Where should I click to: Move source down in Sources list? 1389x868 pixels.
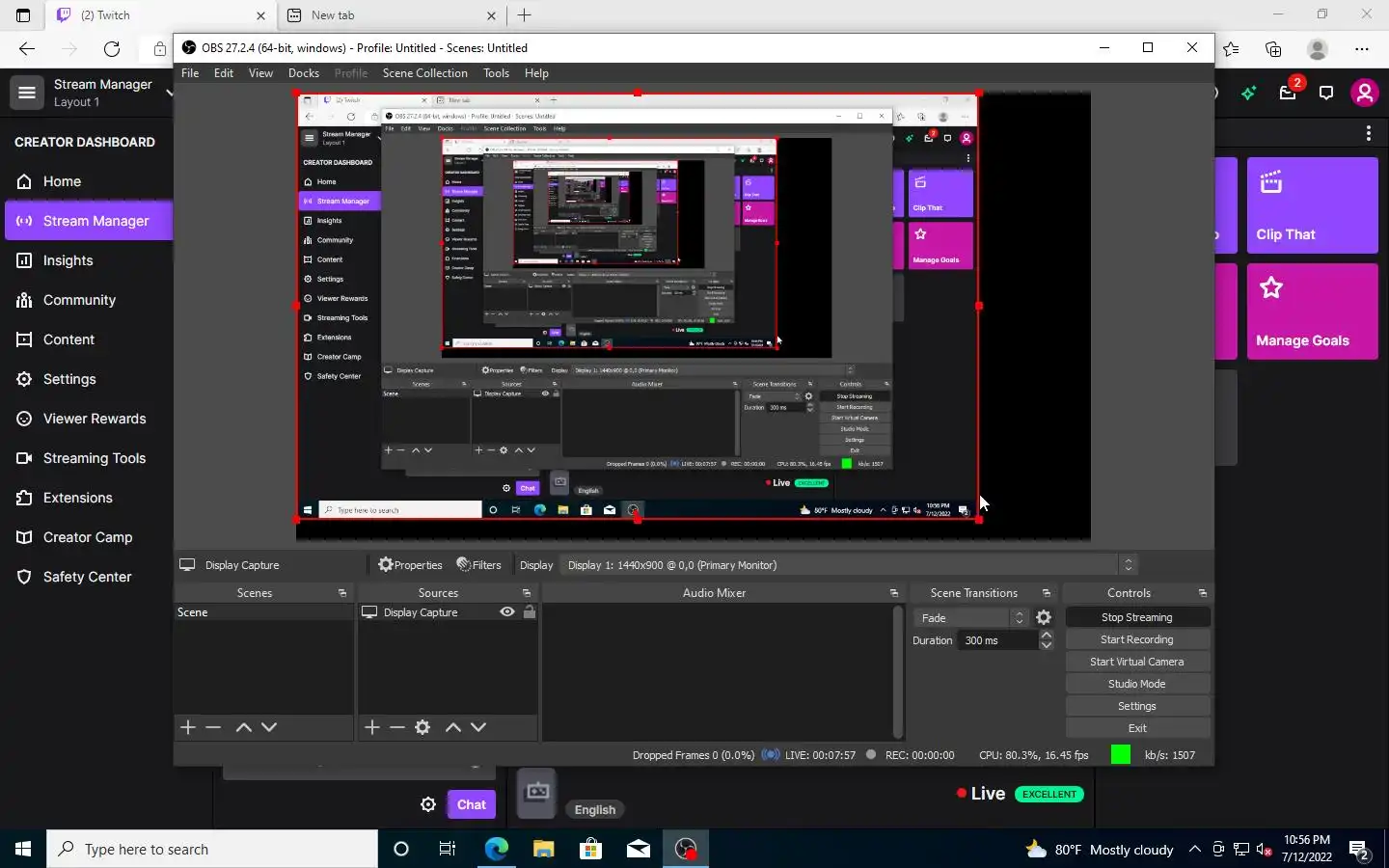478,727
